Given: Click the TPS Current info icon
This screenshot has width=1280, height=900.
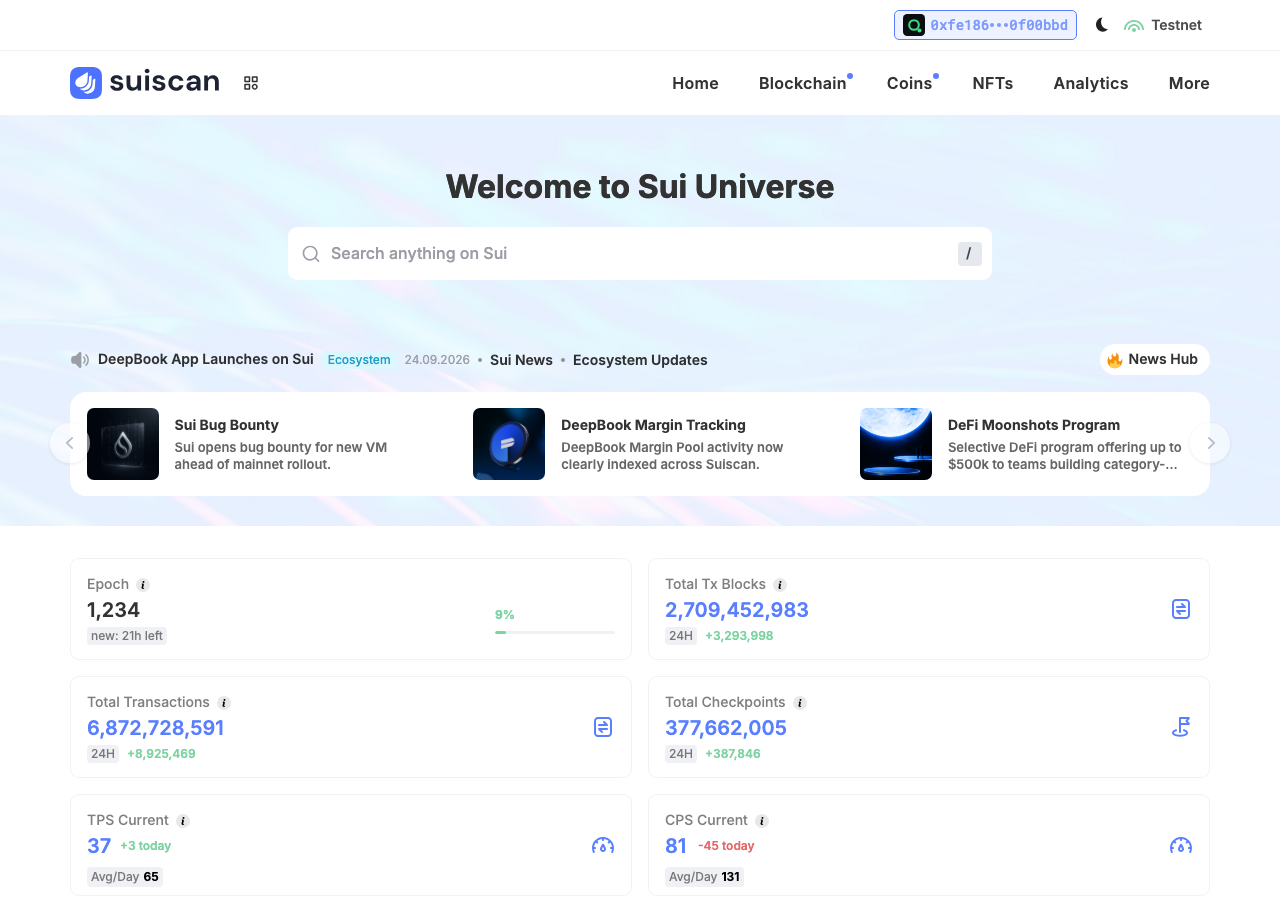Looking at the screenshot, I should 183,821.
